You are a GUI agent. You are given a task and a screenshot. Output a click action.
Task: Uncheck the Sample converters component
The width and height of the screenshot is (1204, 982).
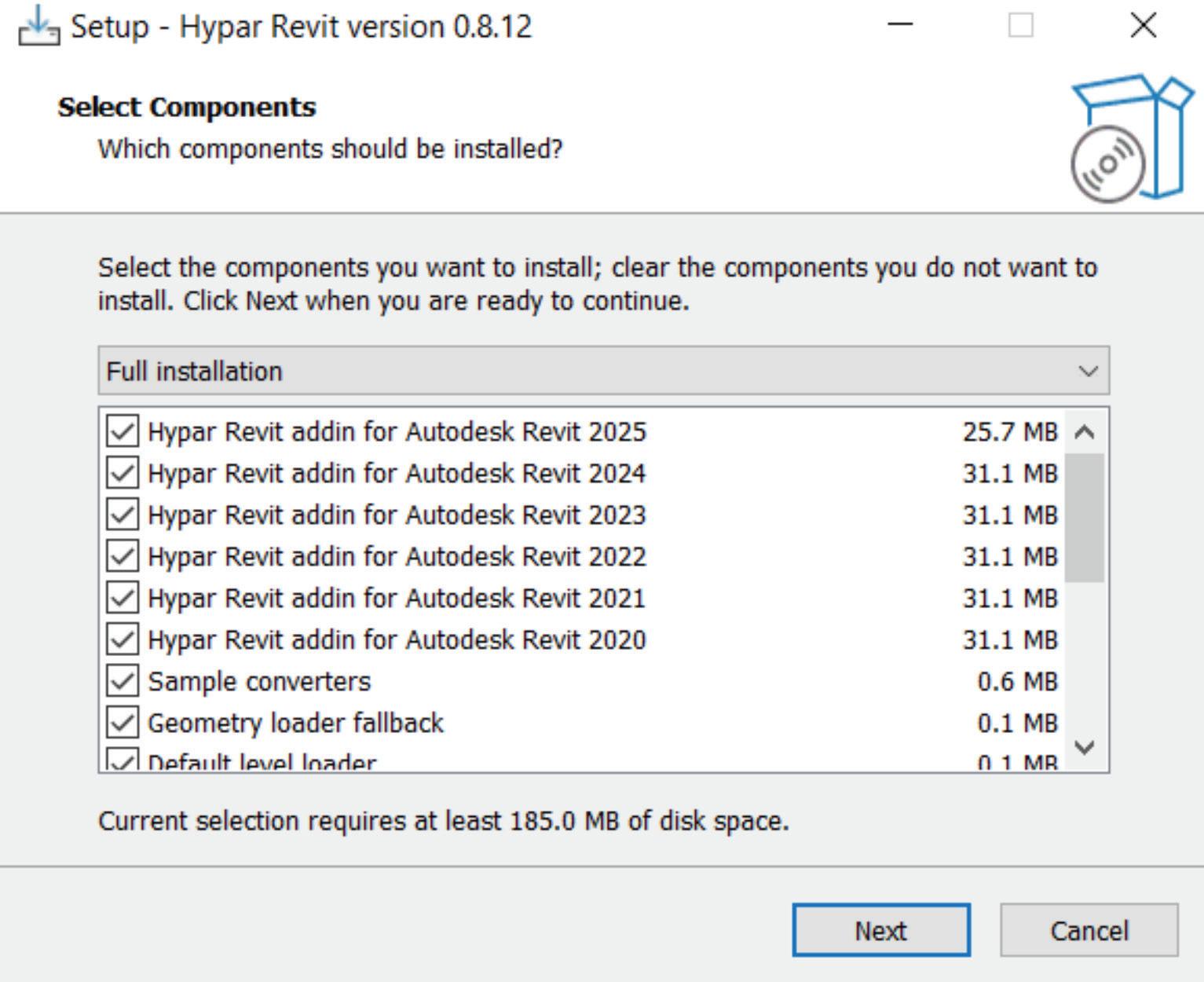122,681
